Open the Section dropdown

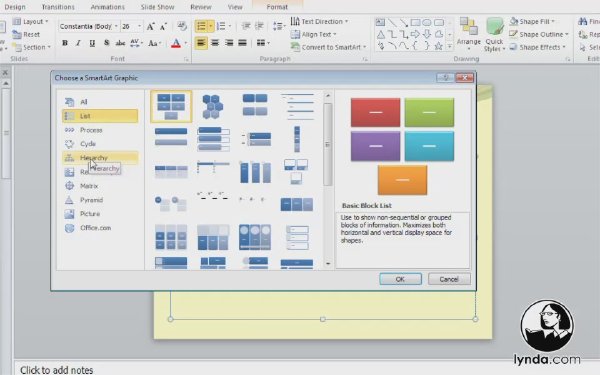click(31, 47)
